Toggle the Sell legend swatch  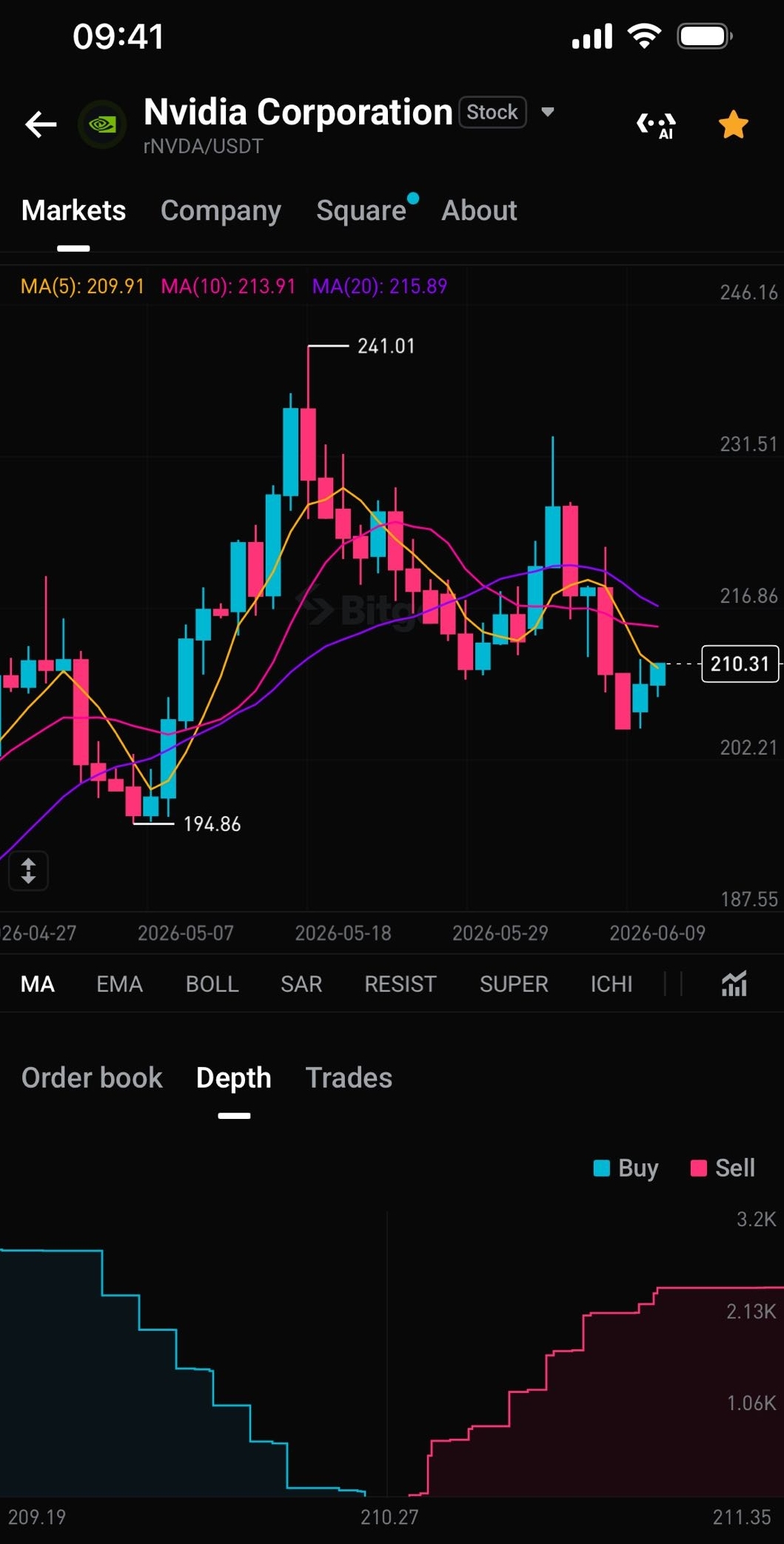point(698,1168)
